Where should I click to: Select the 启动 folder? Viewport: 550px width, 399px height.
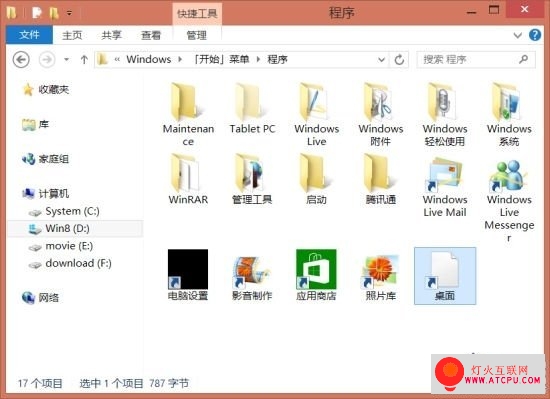point(316,179)
